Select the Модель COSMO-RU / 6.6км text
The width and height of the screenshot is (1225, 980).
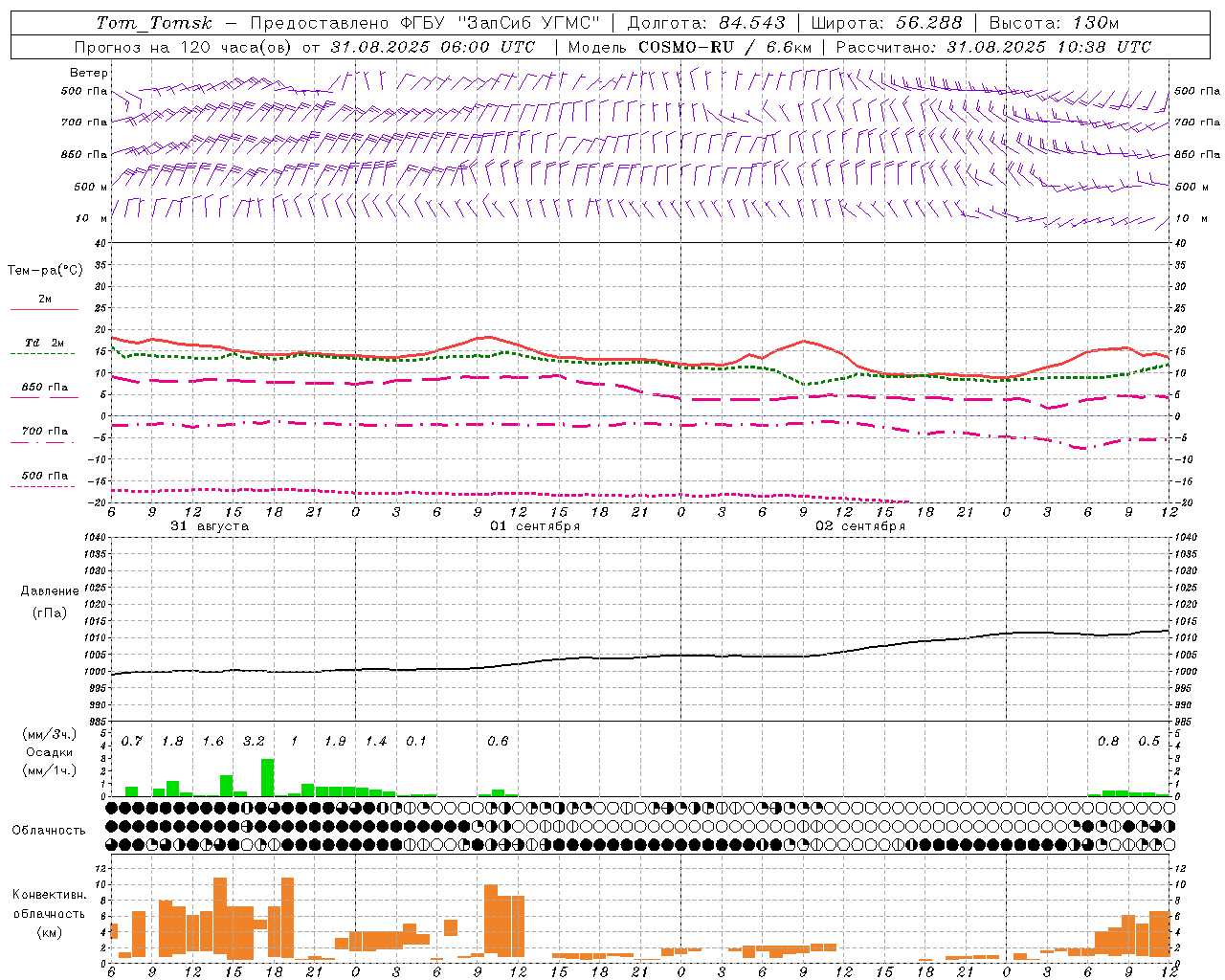click(x=690, y=47)
